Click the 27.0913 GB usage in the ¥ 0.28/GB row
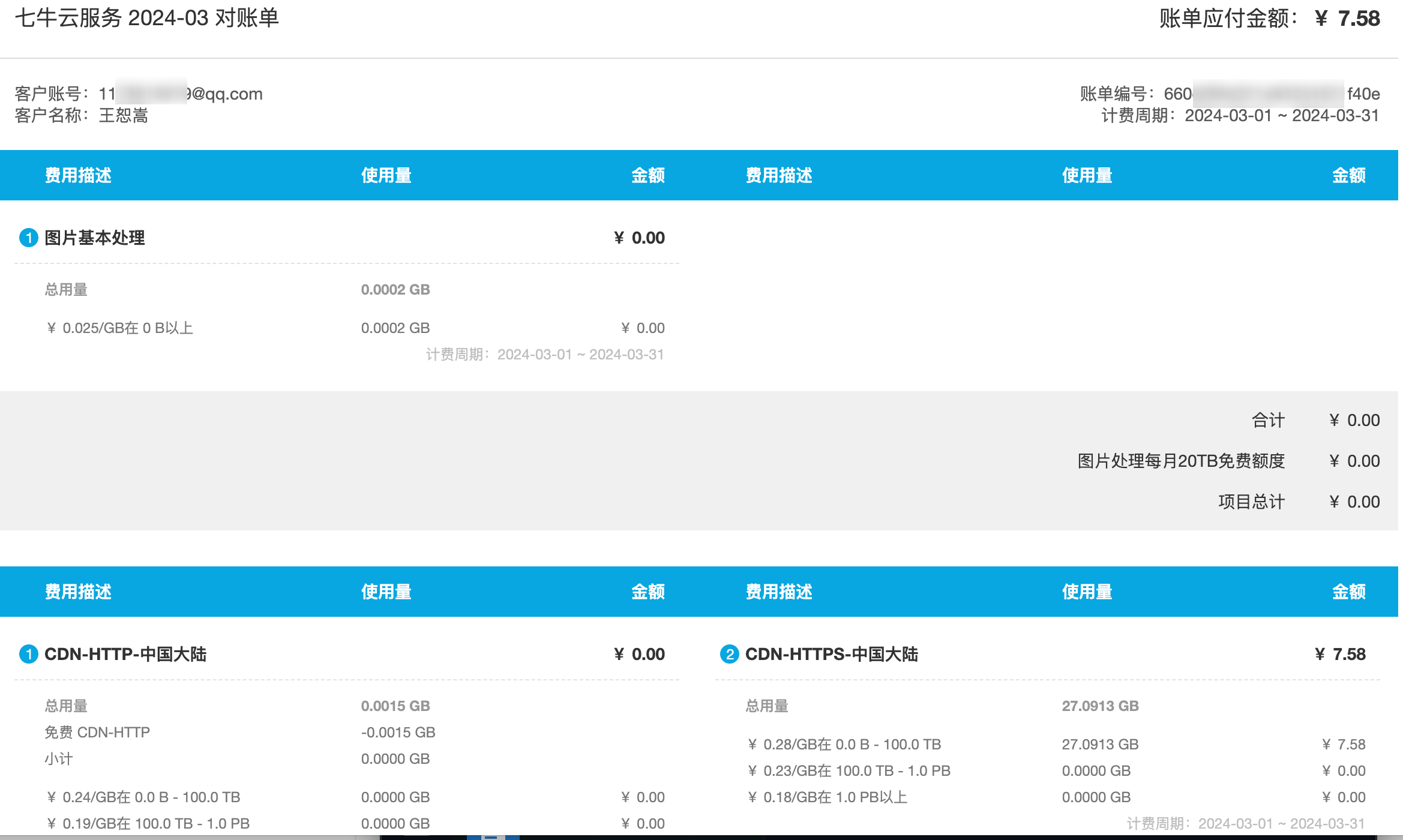 pyautogui.click(x=1100, y=745)
